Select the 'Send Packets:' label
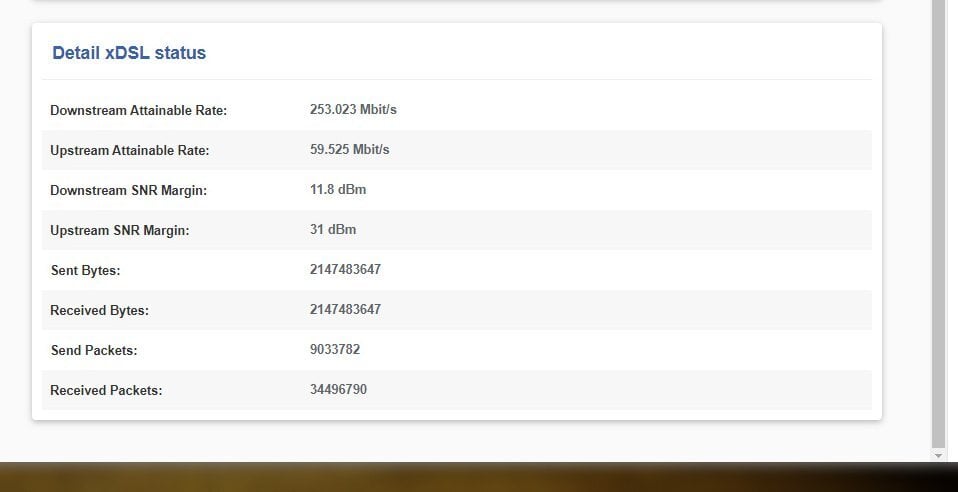Viewport: 958px width, 492px height. (x=94, y=350)
